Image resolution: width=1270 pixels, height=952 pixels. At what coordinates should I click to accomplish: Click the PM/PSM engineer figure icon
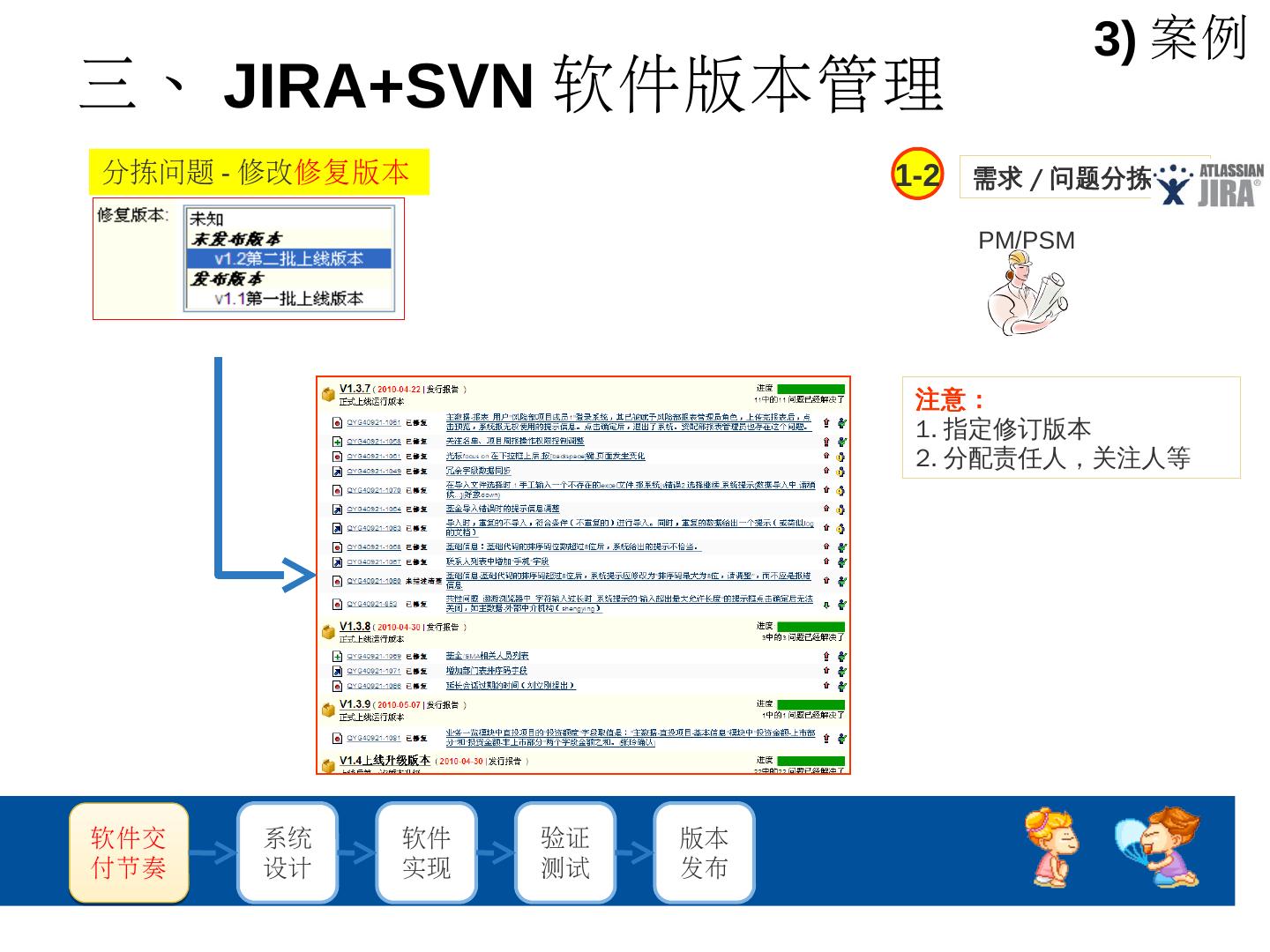click(1027, 293)
